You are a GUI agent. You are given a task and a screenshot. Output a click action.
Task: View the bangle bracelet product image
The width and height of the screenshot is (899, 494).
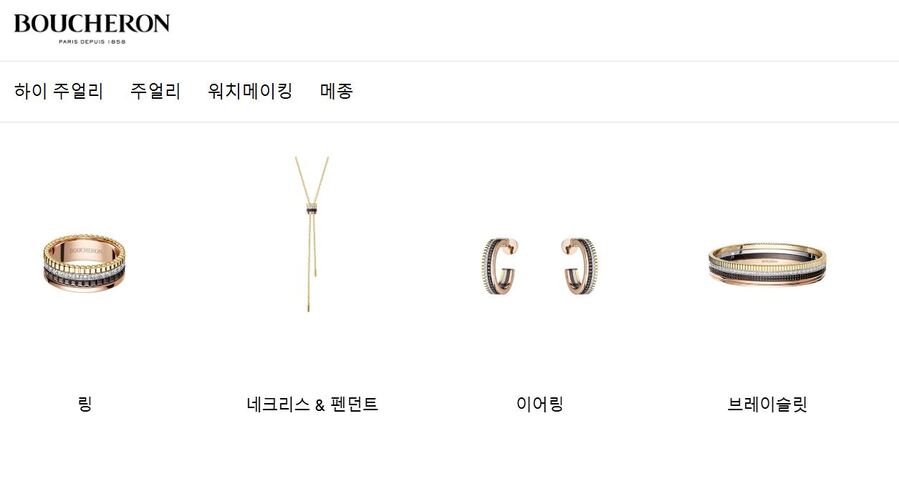point(767,264)
